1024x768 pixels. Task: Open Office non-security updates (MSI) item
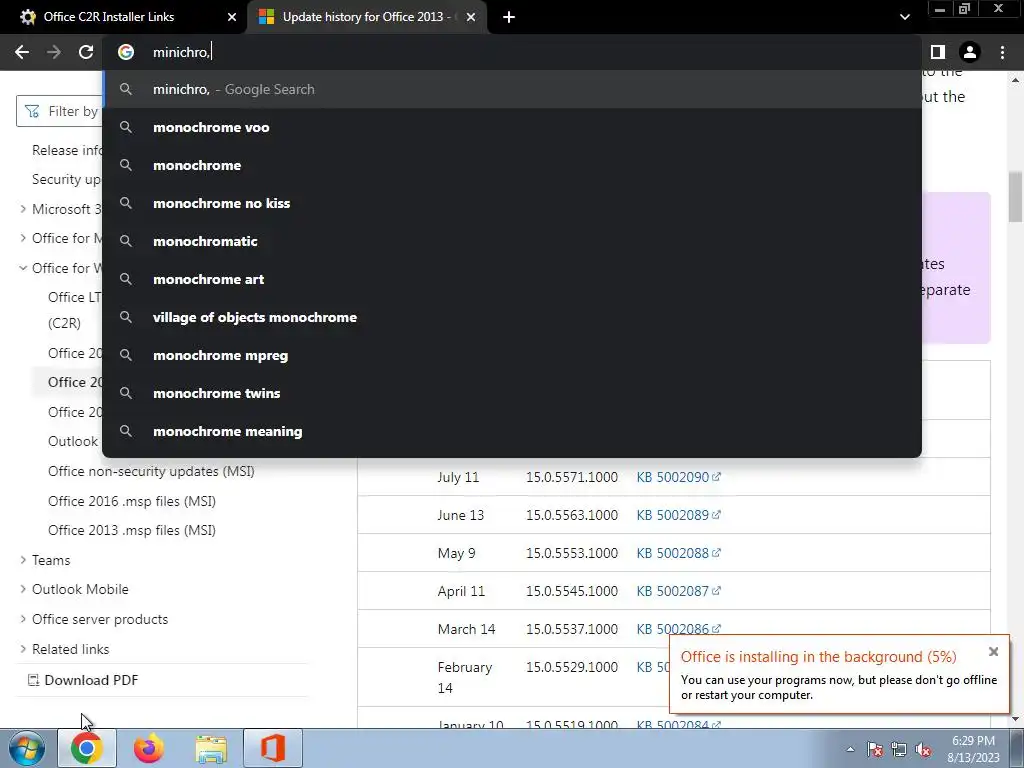point(151,471)
